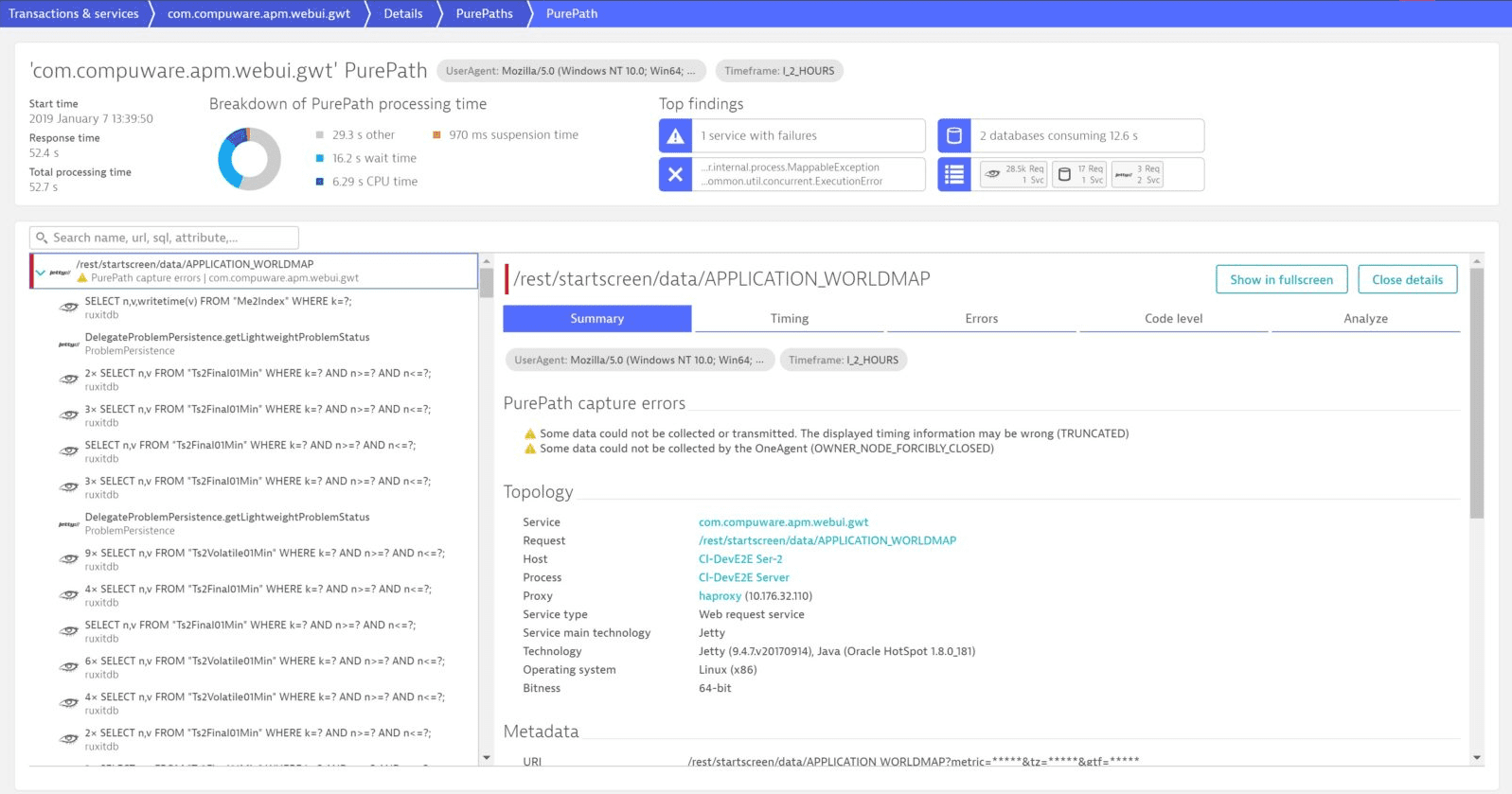The image size is (1512, 794).
Task: Select the 9× SELECT Ts2Volatile01Min row
Action: [254, 559]
